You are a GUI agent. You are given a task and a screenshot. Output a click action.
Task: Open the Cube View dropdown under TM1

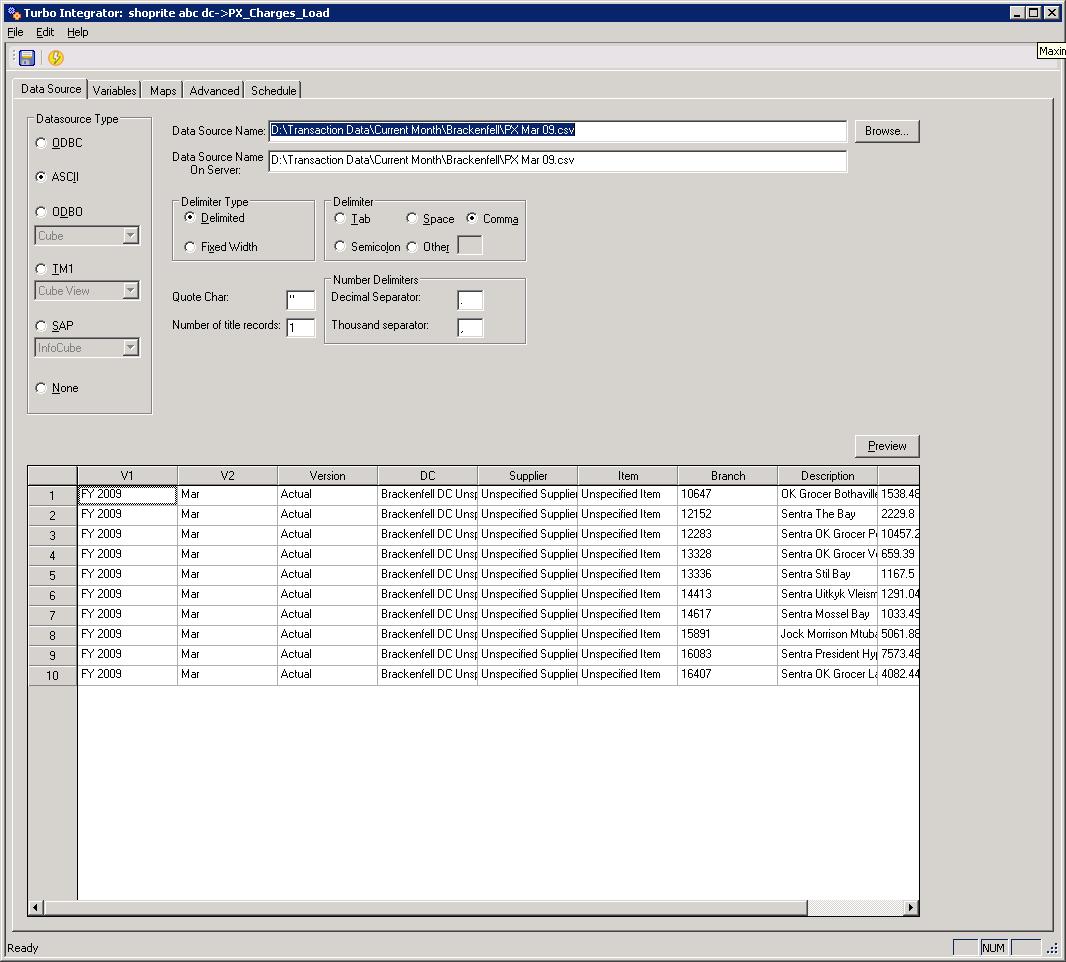click(131, 290)
